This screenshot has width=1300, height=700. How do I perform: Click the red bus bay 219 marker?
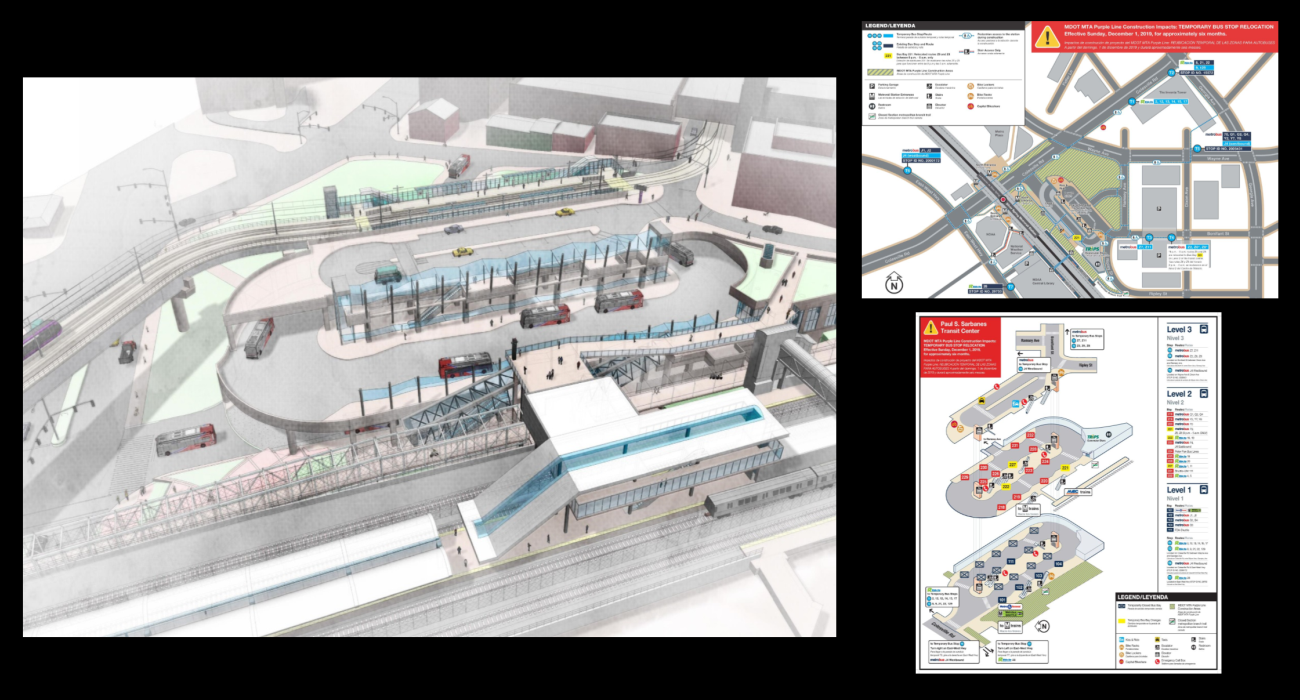[1018, 497]
